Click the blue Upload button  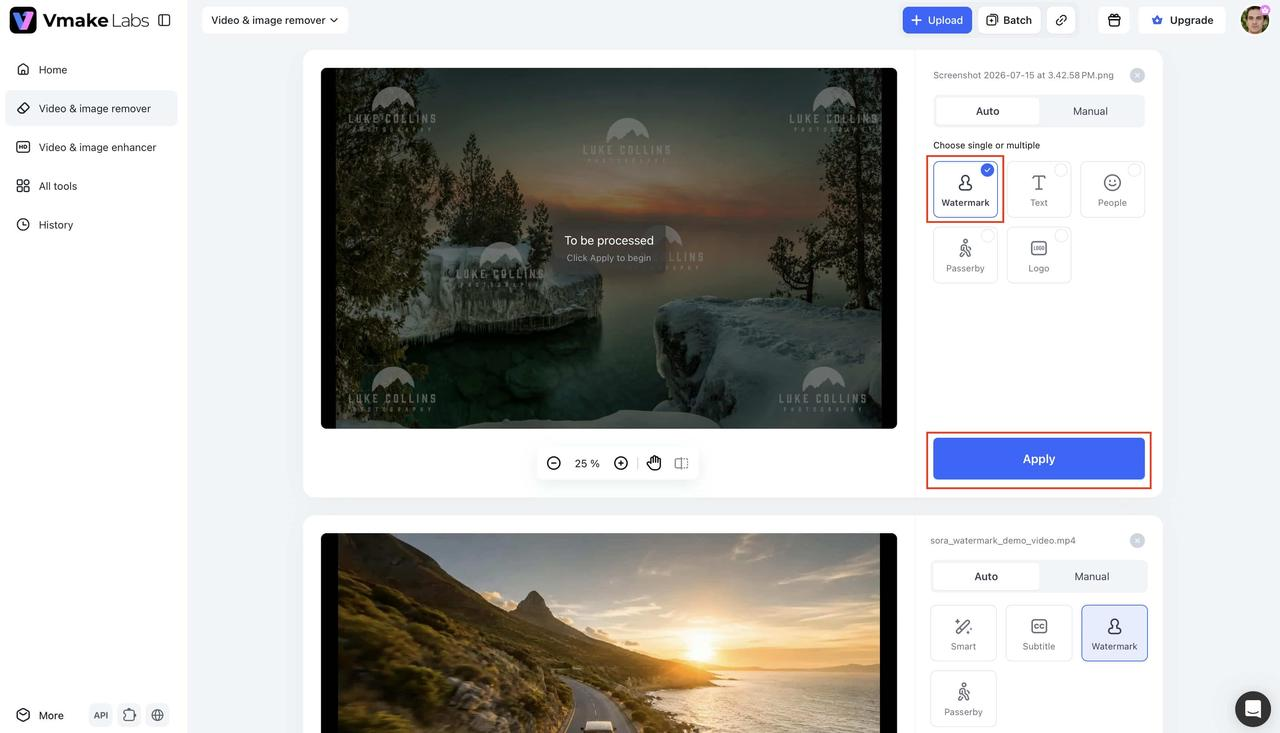pos(937,20)
